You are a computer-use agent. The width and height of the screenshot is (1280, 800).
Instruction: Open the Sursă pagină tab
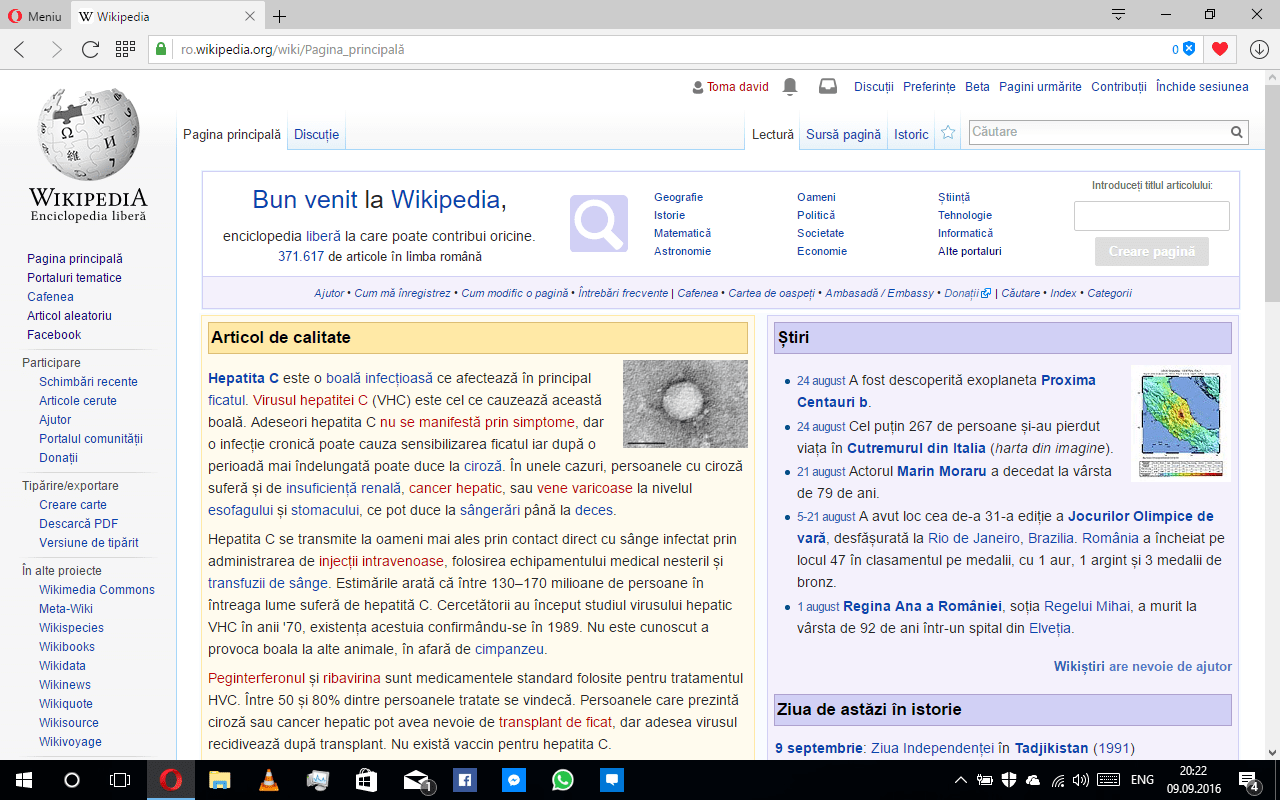[844, 134]
